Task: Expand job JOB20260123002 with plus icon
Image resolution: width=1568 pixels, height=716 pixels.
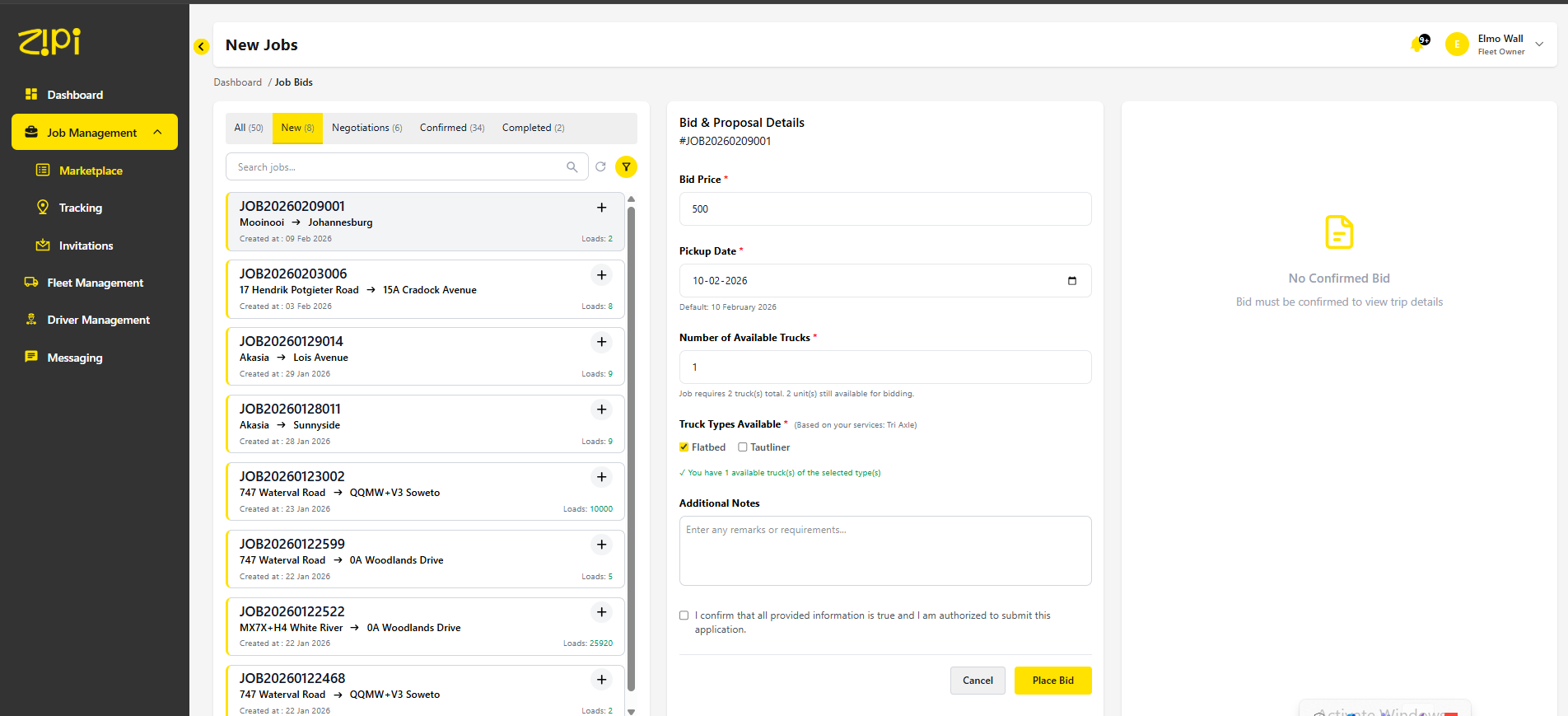Action: (x=602, y=477)
